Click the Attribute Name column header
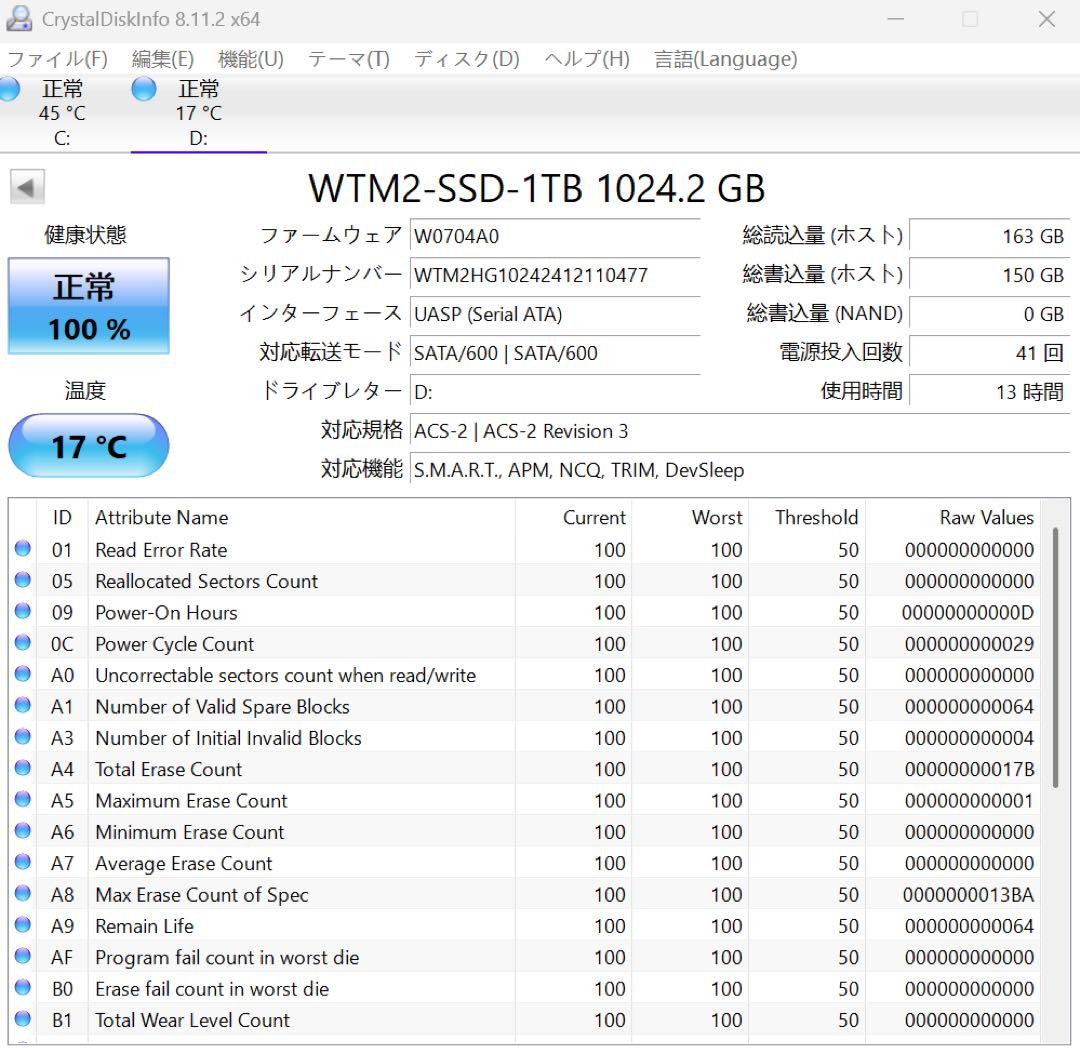 click(x=302, y=517)
